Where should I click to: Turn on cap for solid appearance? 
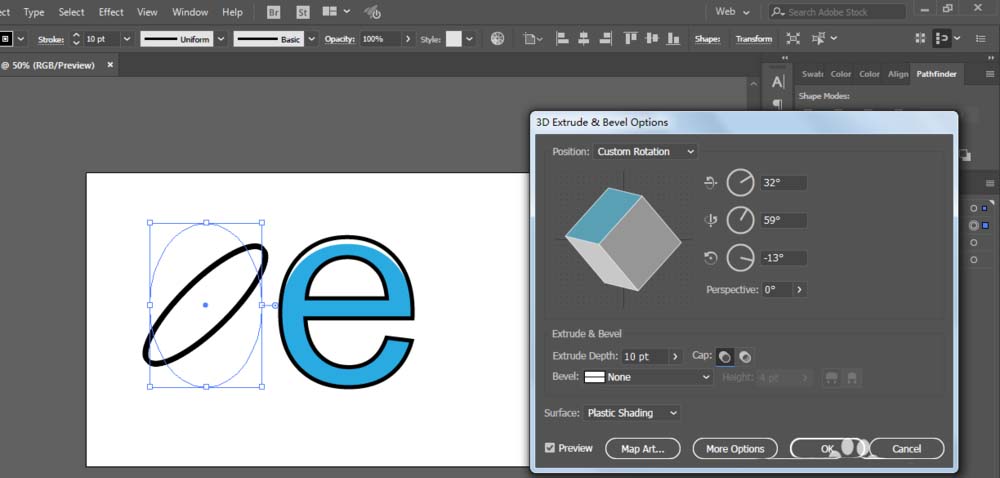725,357
